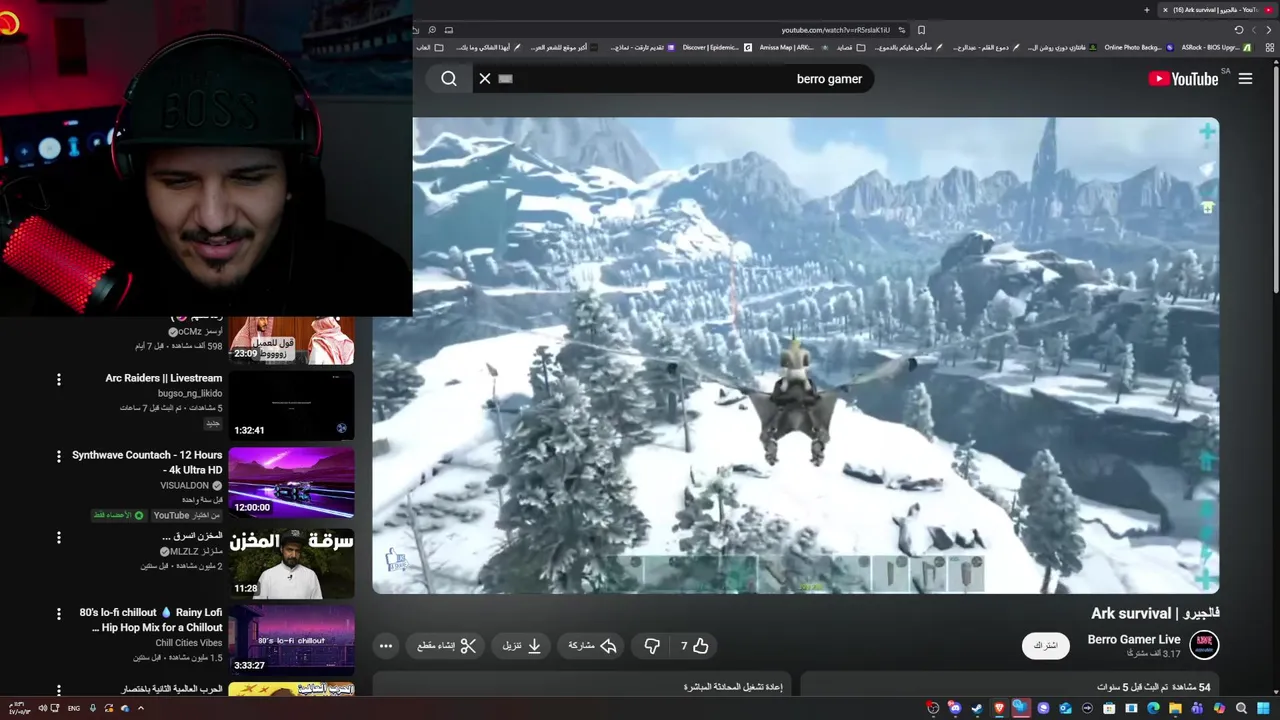Open options menu for Arc Raiders Livestream

pos(58,380)
